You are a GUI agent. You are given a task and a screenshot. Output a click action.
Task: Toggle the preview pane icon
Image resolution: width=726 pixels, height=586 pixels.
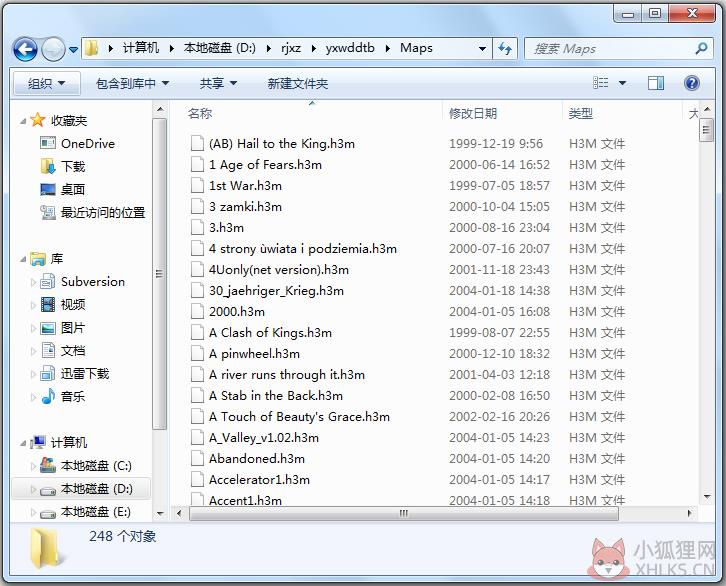click(x=656, y=83)
